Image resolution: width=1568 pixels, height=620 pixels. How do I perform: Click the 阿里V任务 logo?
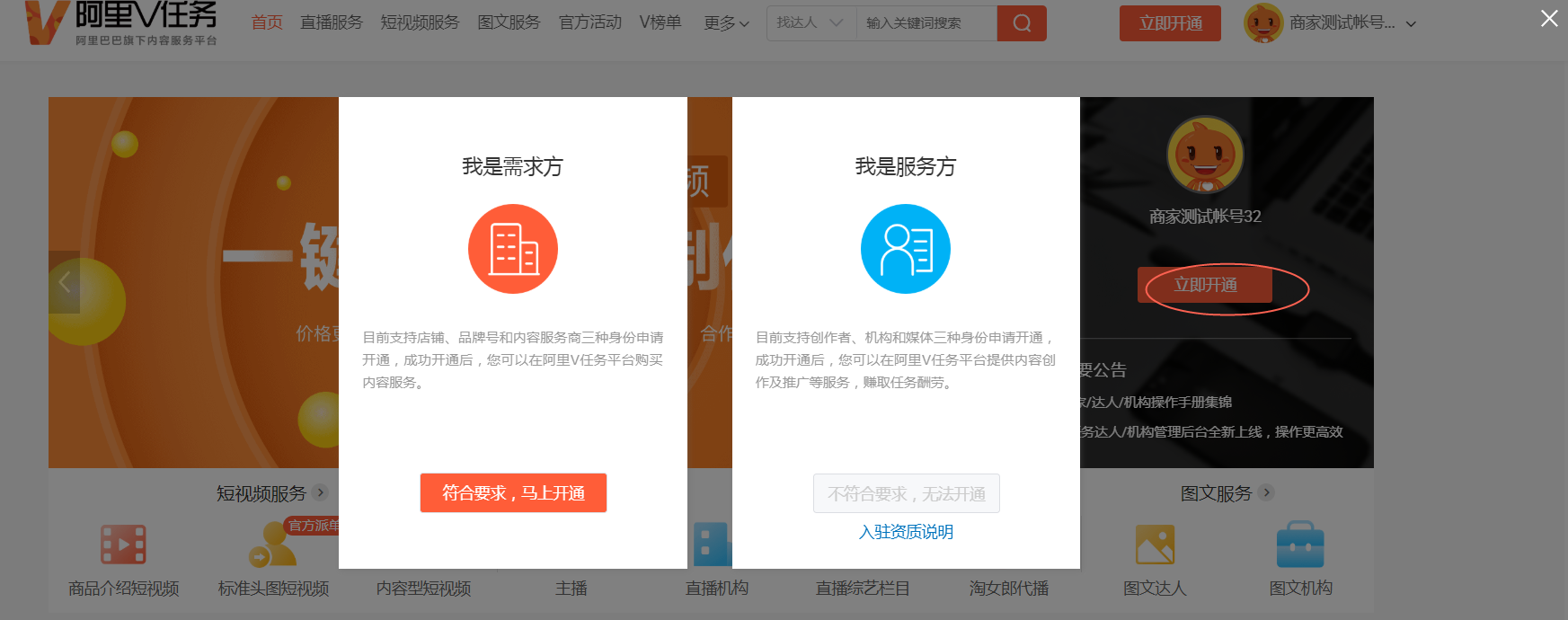tap(121, 22)
